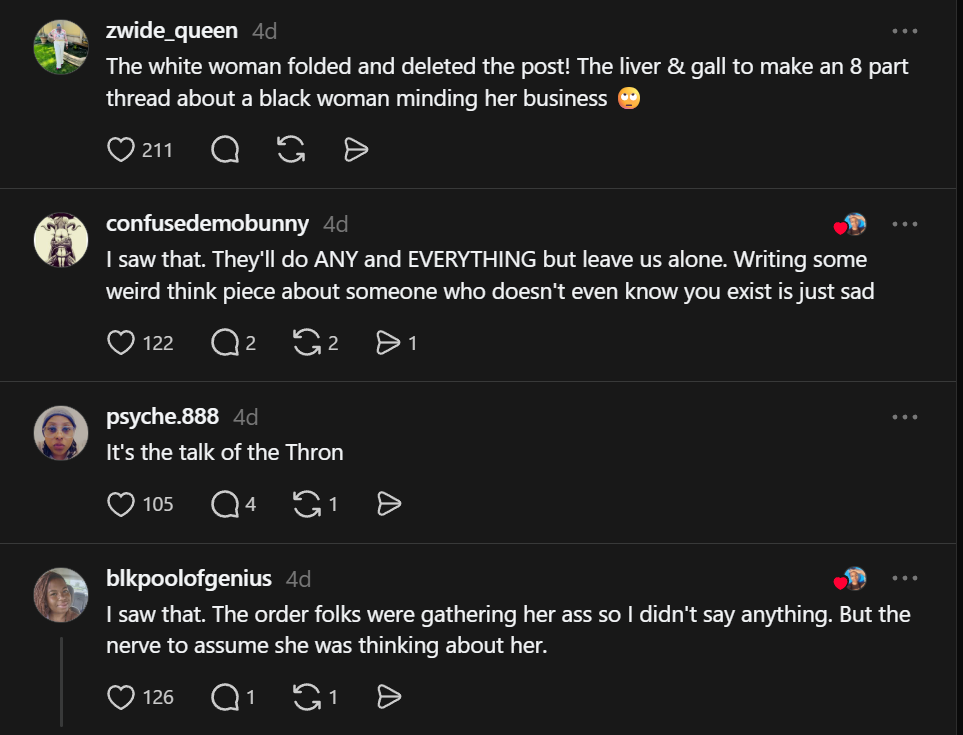Share blkpoolofgenius's comment
963x735 pixels.
(x=387, y=697)
